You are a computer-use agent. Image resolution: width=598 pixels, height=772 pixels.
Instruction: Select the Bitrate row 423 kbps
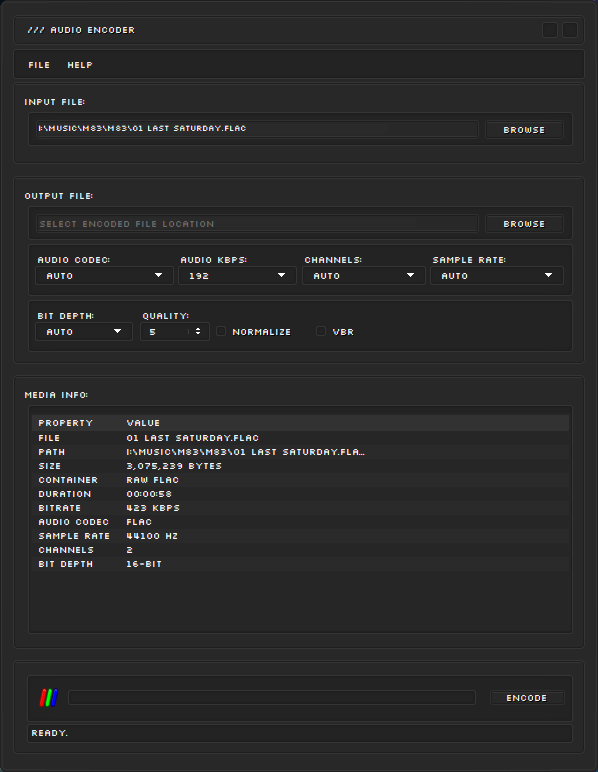click(301, 508)
